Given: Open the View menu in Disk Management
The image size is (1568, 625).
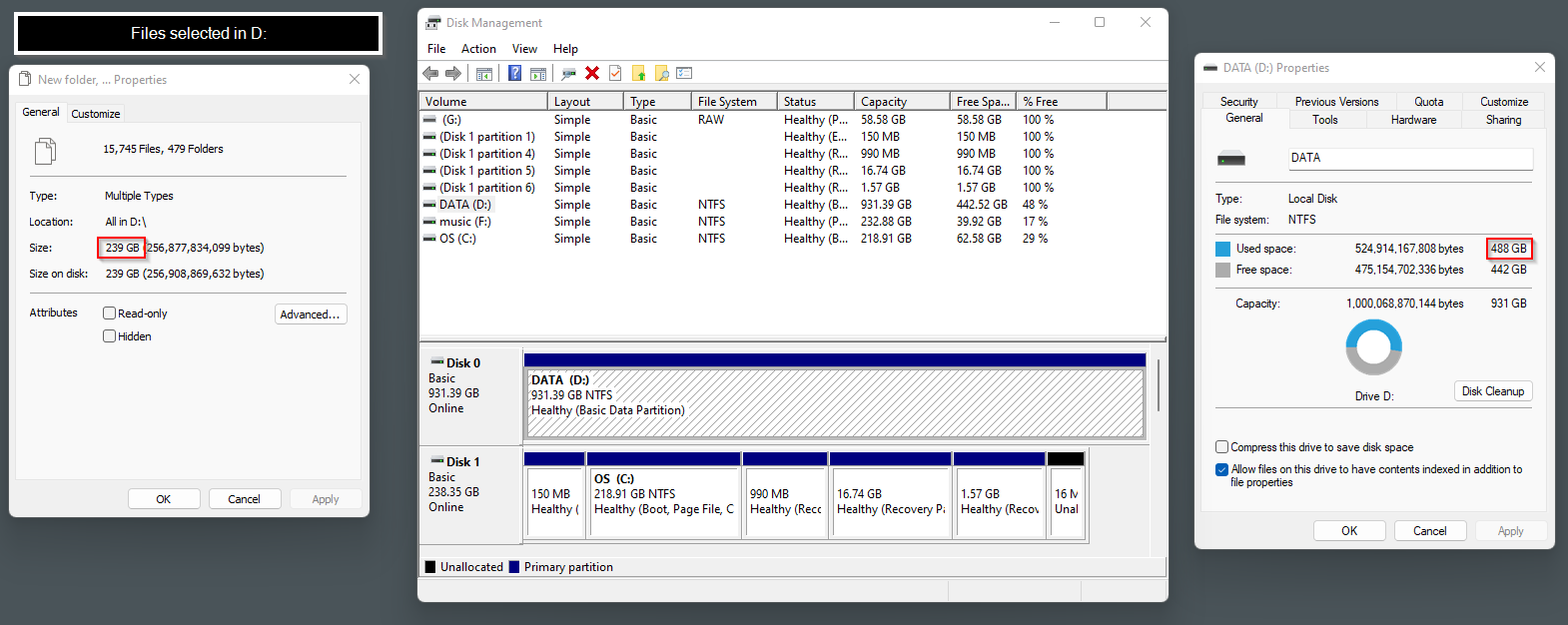Looking at the screenshot, I should click(x=524, y=49).
